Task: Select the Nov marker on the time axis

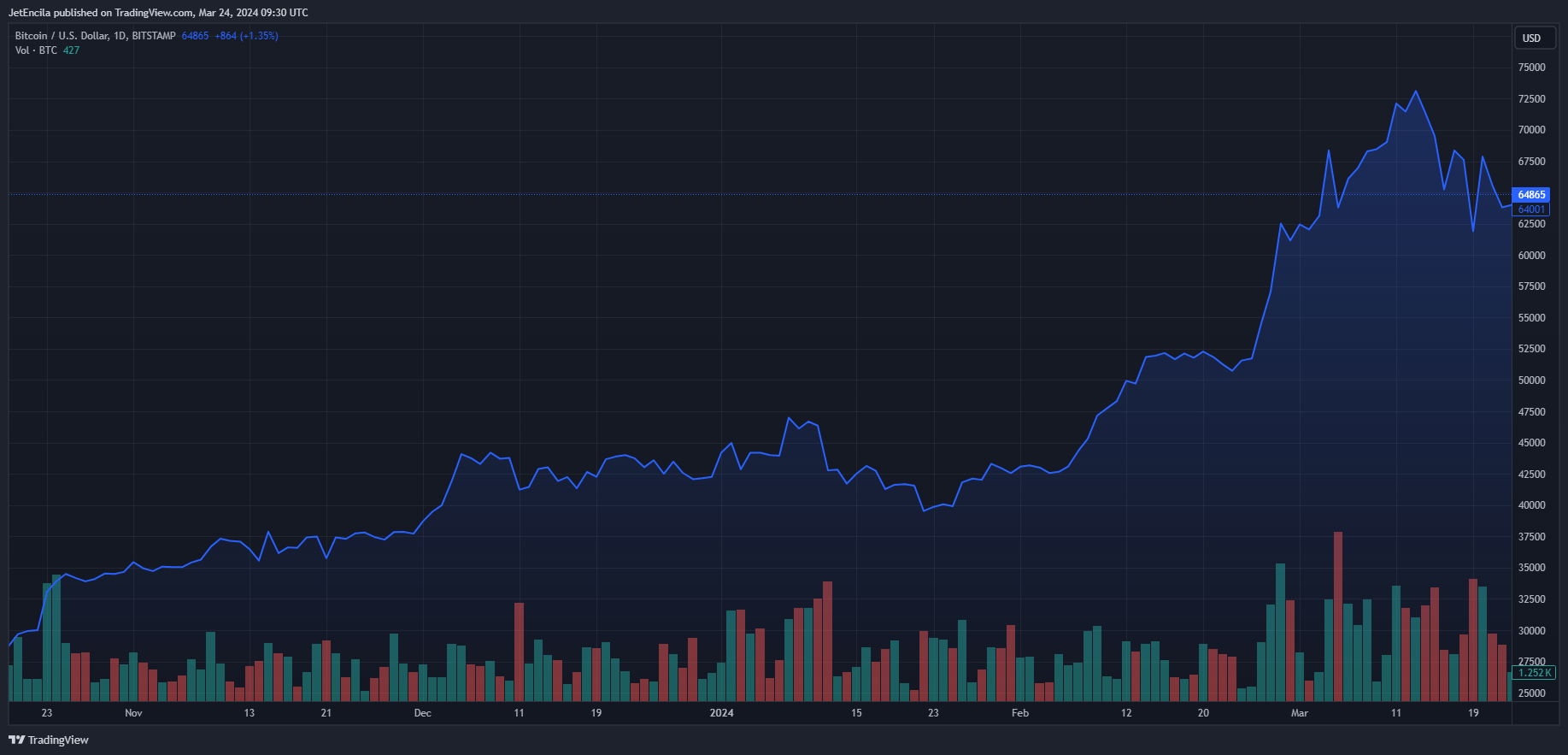Action: tap(133, 713)
